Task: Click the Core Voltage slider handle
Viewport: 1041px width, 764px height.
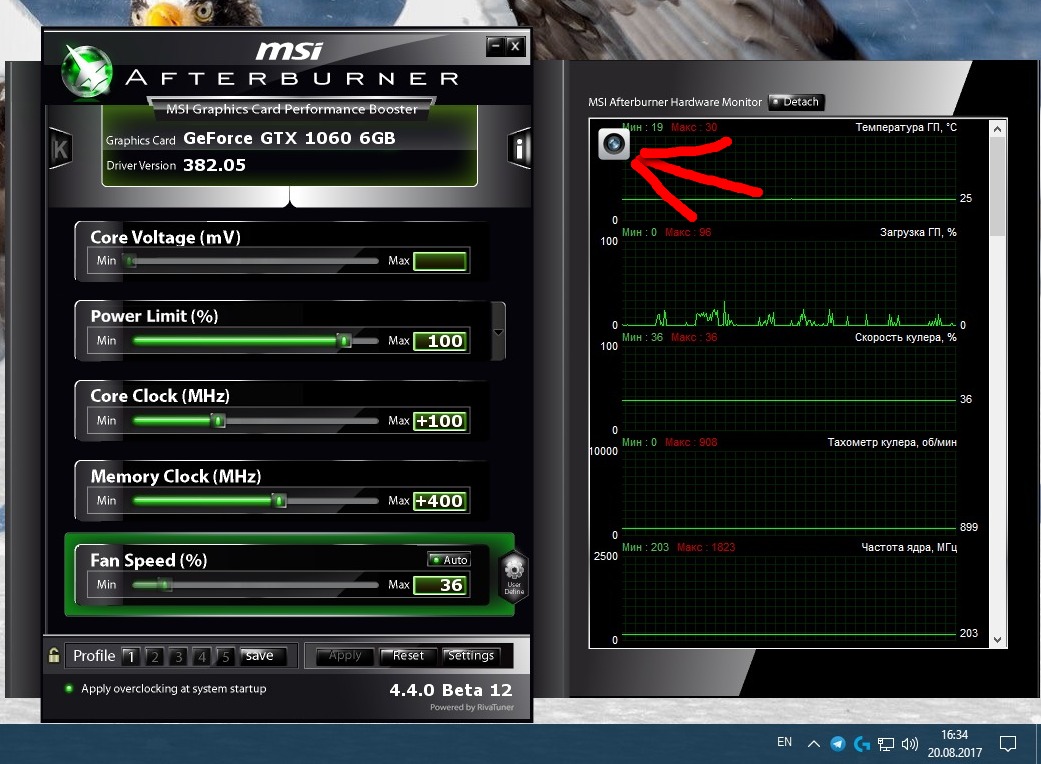Action: [x=131, y=261]
